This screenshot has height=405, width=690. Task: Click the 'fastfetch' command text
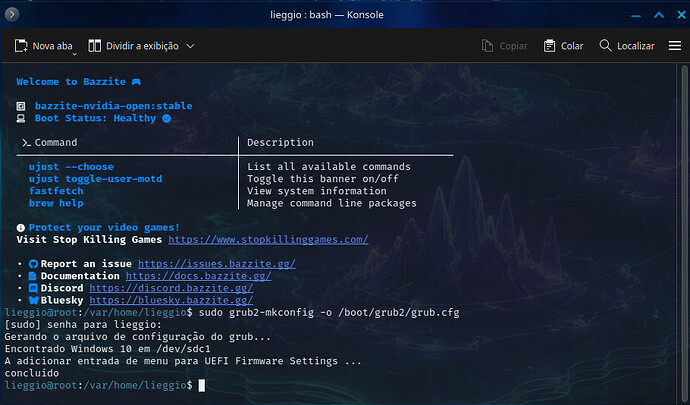click(56, 191)
